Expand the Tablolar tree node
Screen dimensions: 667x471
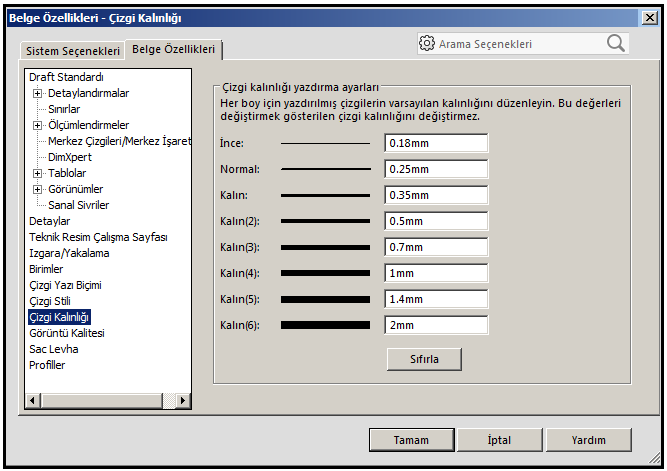[x=38, y=173]
